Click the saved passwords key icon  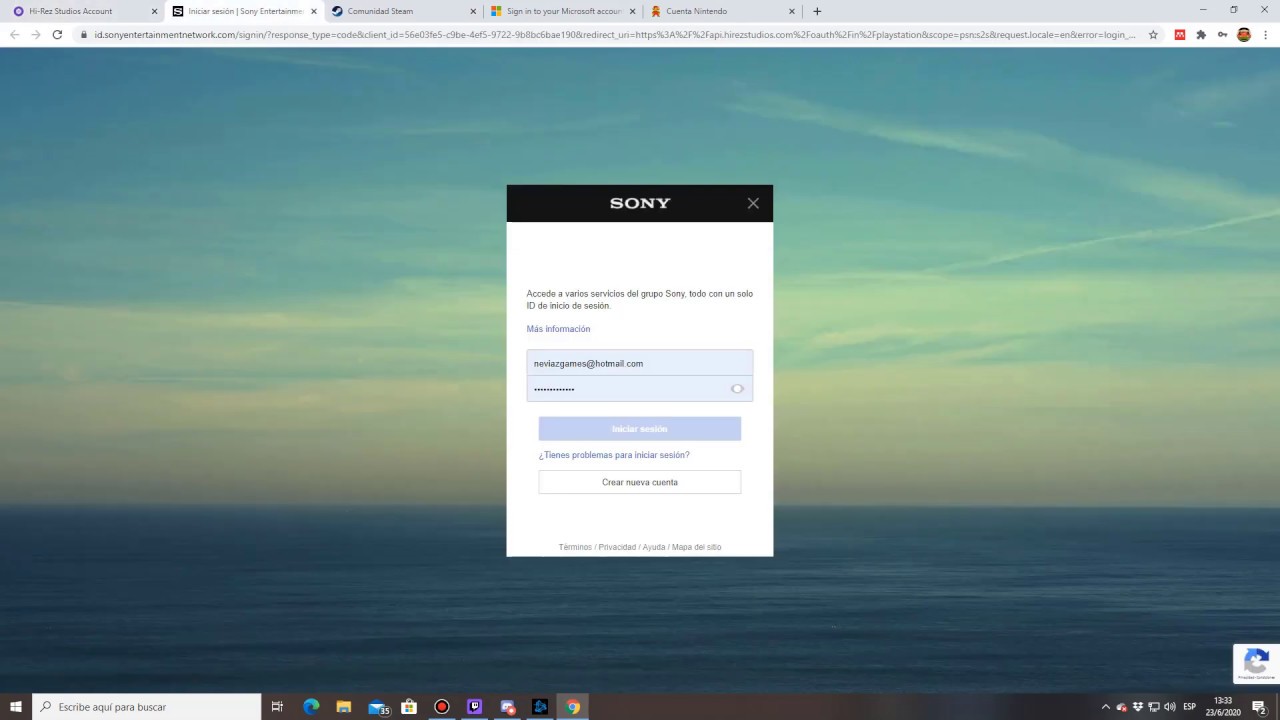[1222, 34]
